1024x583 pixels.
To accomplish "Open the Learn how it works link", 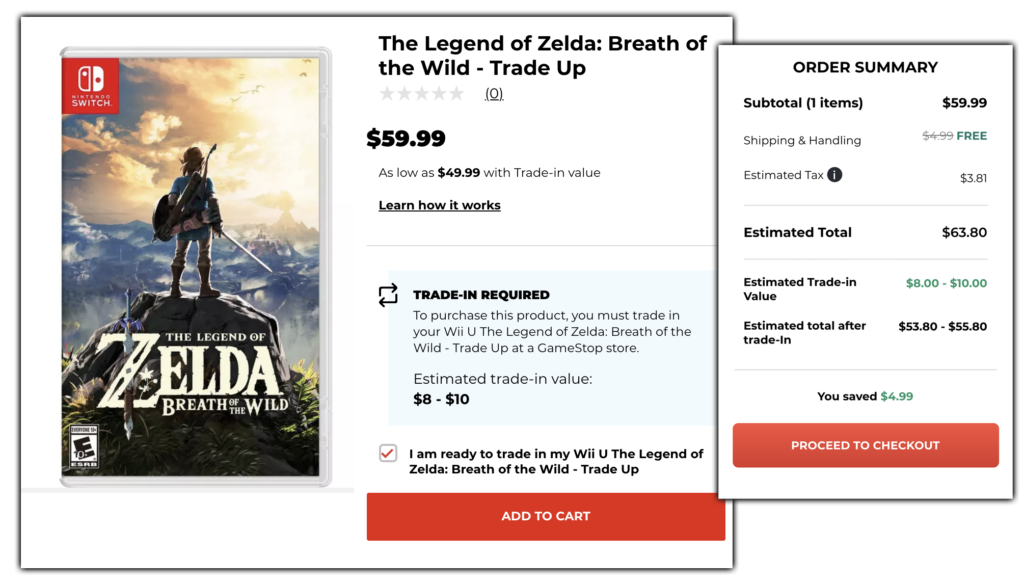I will click(x=439, y=204).
